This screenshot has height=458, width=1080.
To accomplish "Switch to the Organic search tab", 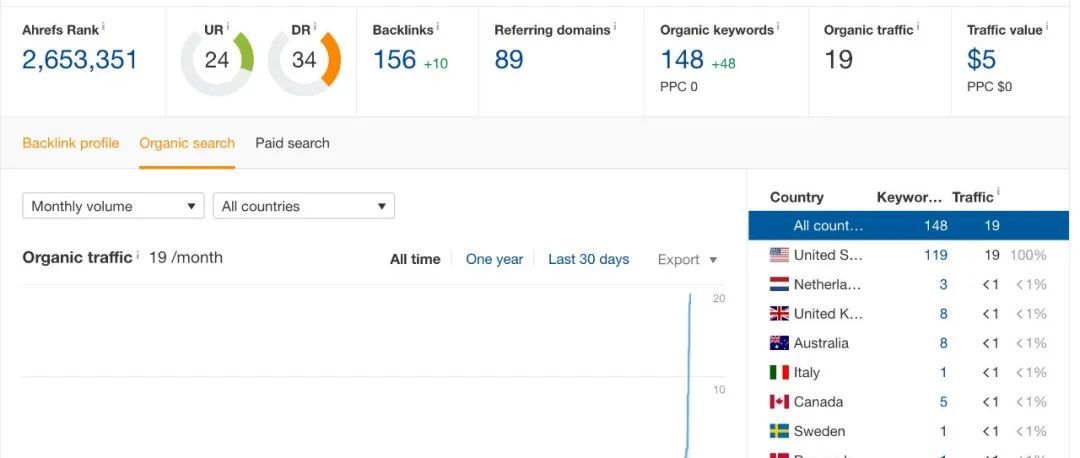I will 187,143.
